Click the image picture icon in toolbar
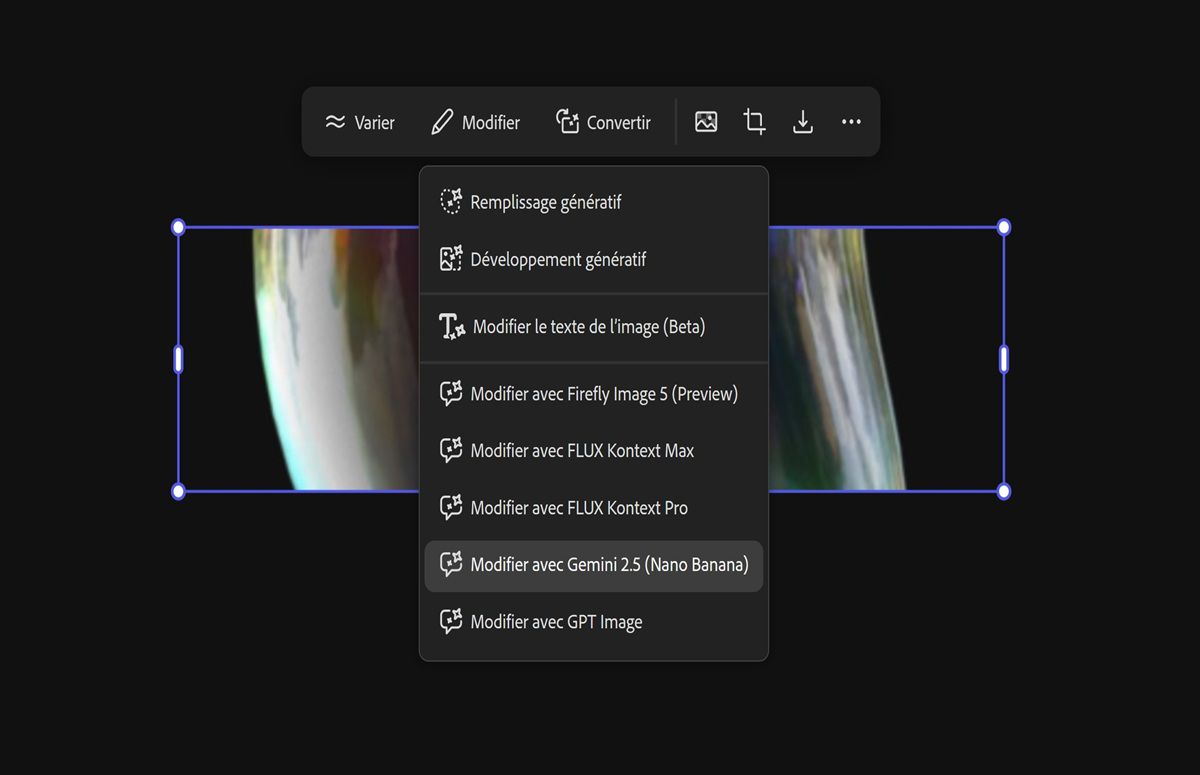The height and width of the screenshot is (775, 1200). (706, 122)
